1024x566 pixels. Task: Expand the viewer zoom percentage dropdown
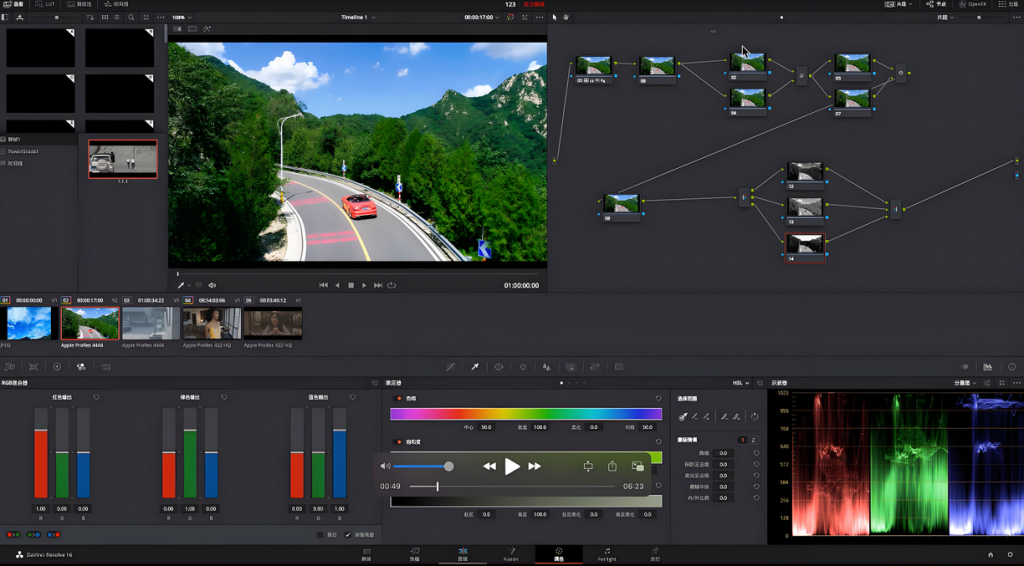click(x=181, y=17)
